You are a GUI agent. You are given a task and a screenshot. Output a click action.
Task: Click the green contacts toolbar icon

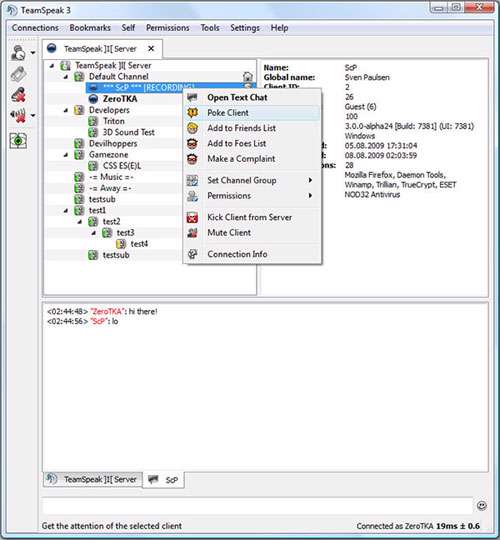[18, 141]
